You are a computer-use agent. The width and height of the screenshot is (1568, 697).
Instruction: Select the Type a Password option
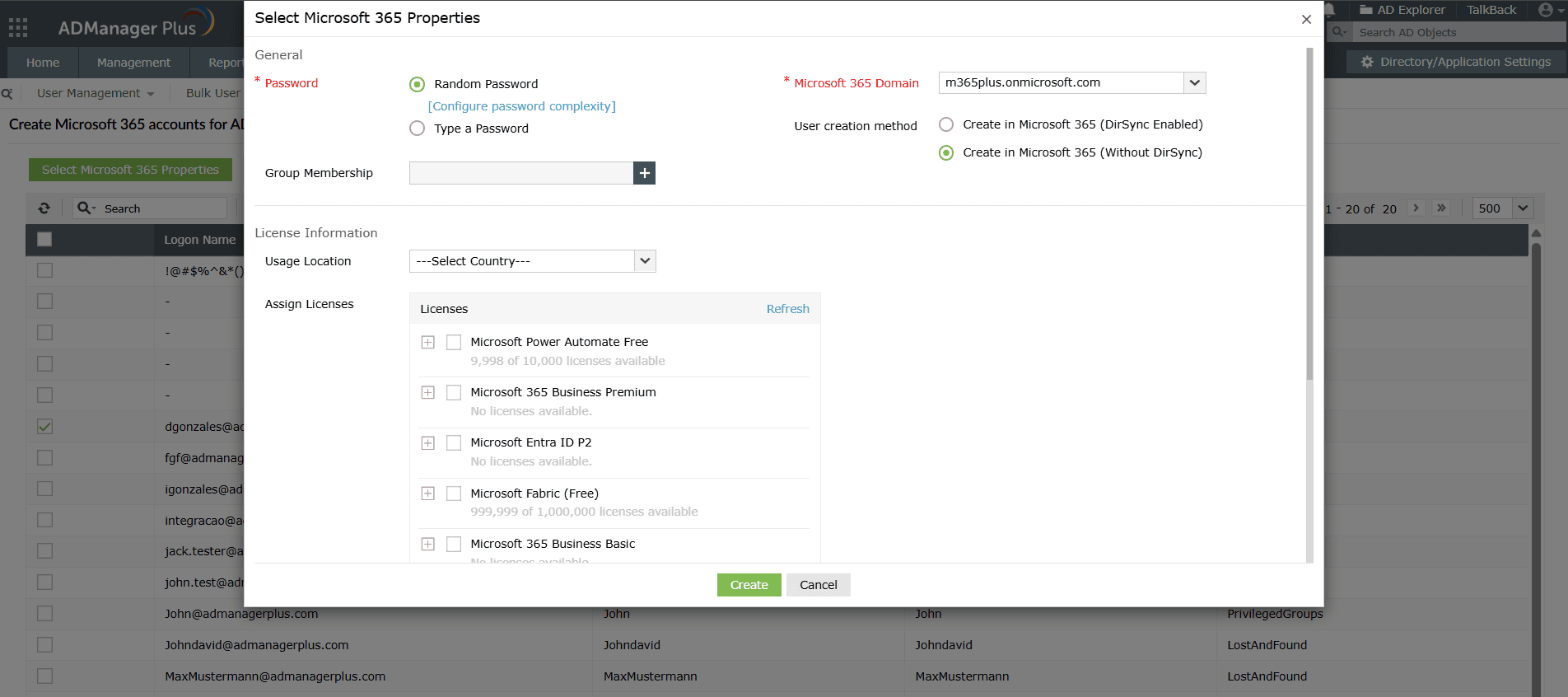pyautogui.click(x=418, y=129)
